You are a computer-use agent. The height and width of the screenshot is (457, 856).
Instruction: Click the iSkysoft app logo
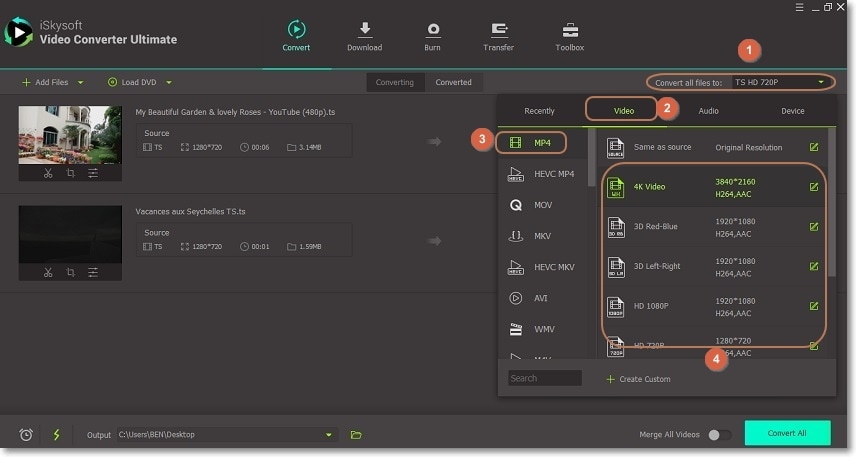point(19,32)
